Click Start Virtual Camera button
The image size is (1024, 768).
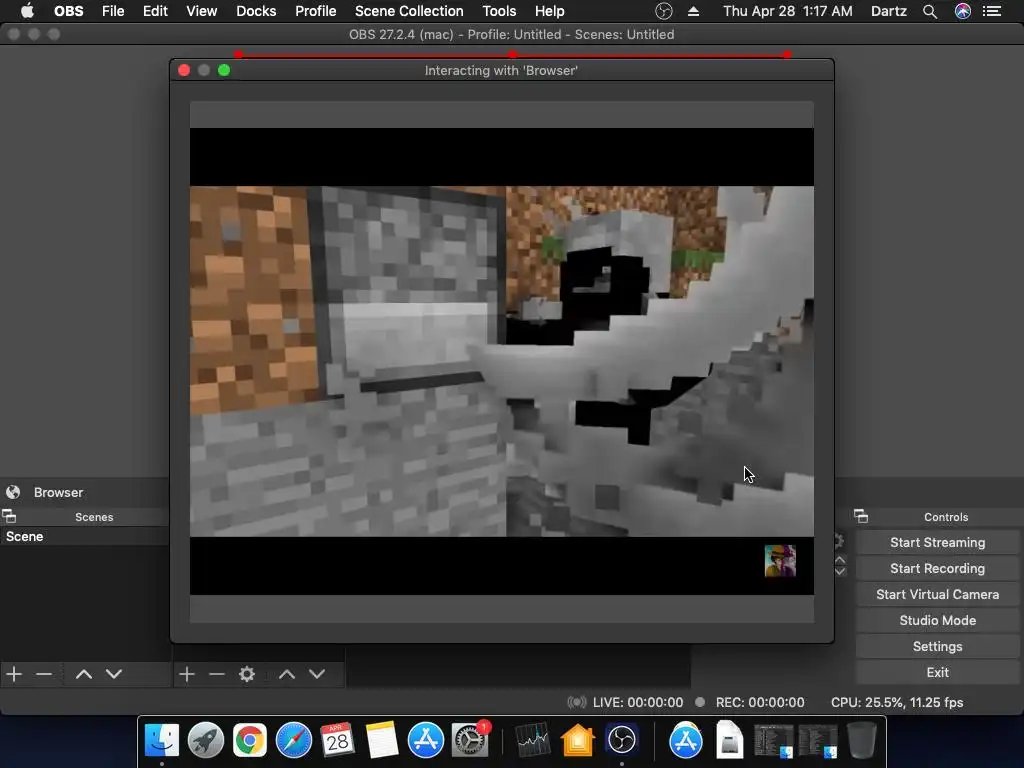[937, 594]
